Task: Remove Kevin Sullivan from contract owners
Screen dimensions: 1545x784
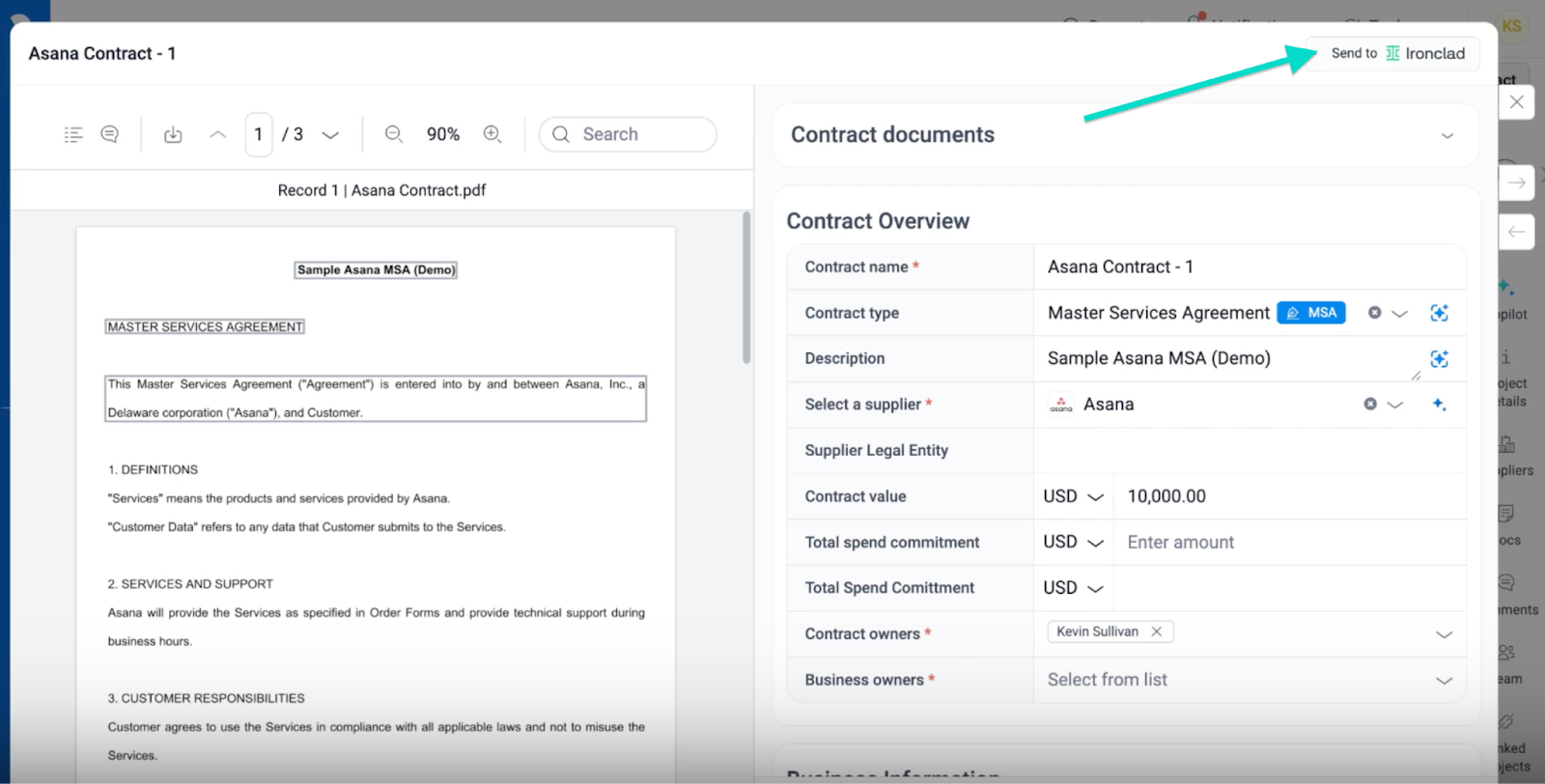Action: coord(1156,631)
